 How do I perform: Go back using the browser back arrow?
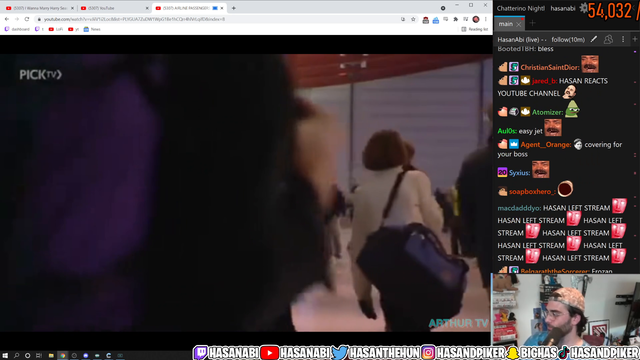(7, 19)
